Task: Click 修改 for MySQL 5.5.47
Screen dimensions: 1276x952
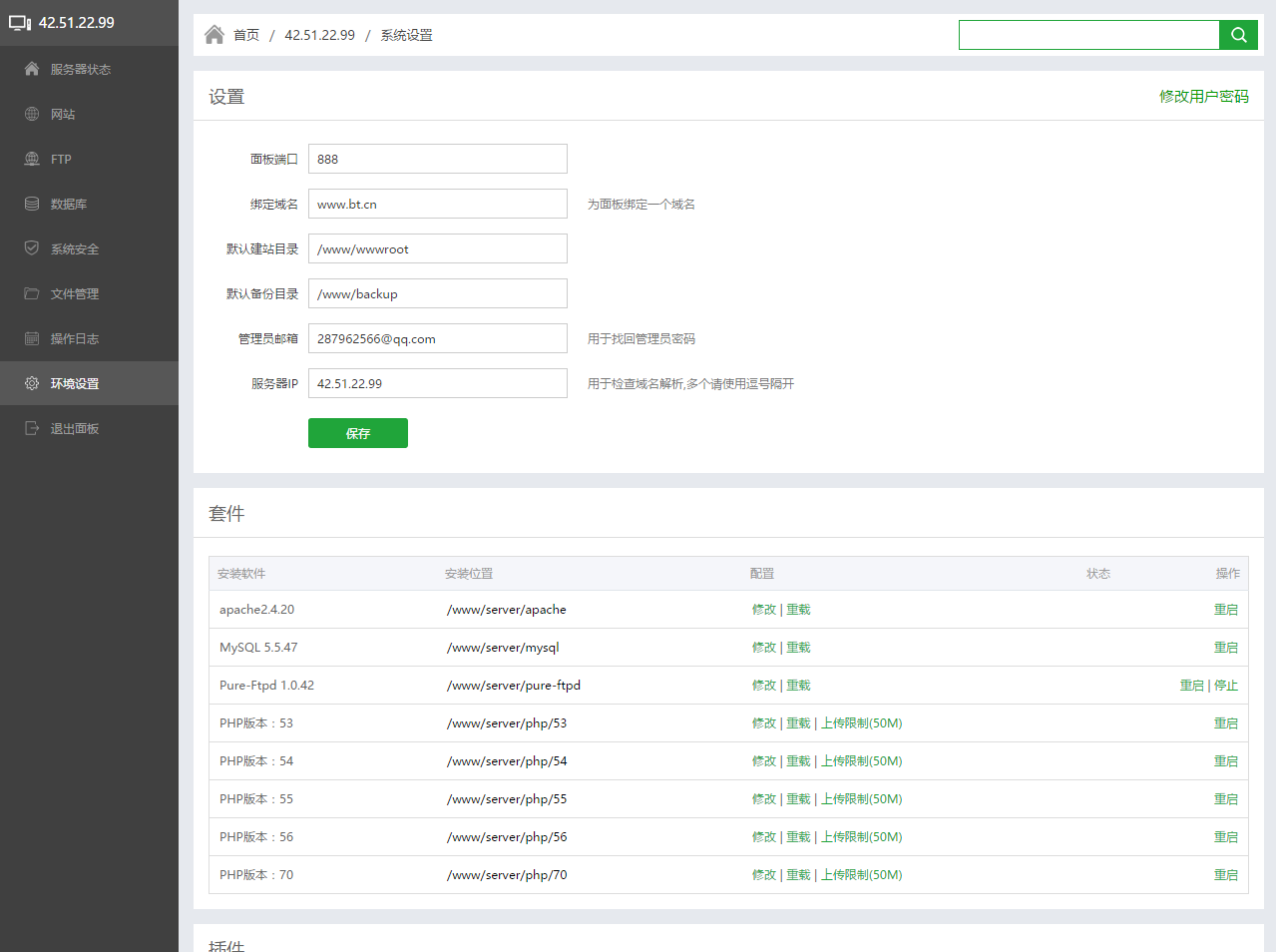Action: click(763, 648)
